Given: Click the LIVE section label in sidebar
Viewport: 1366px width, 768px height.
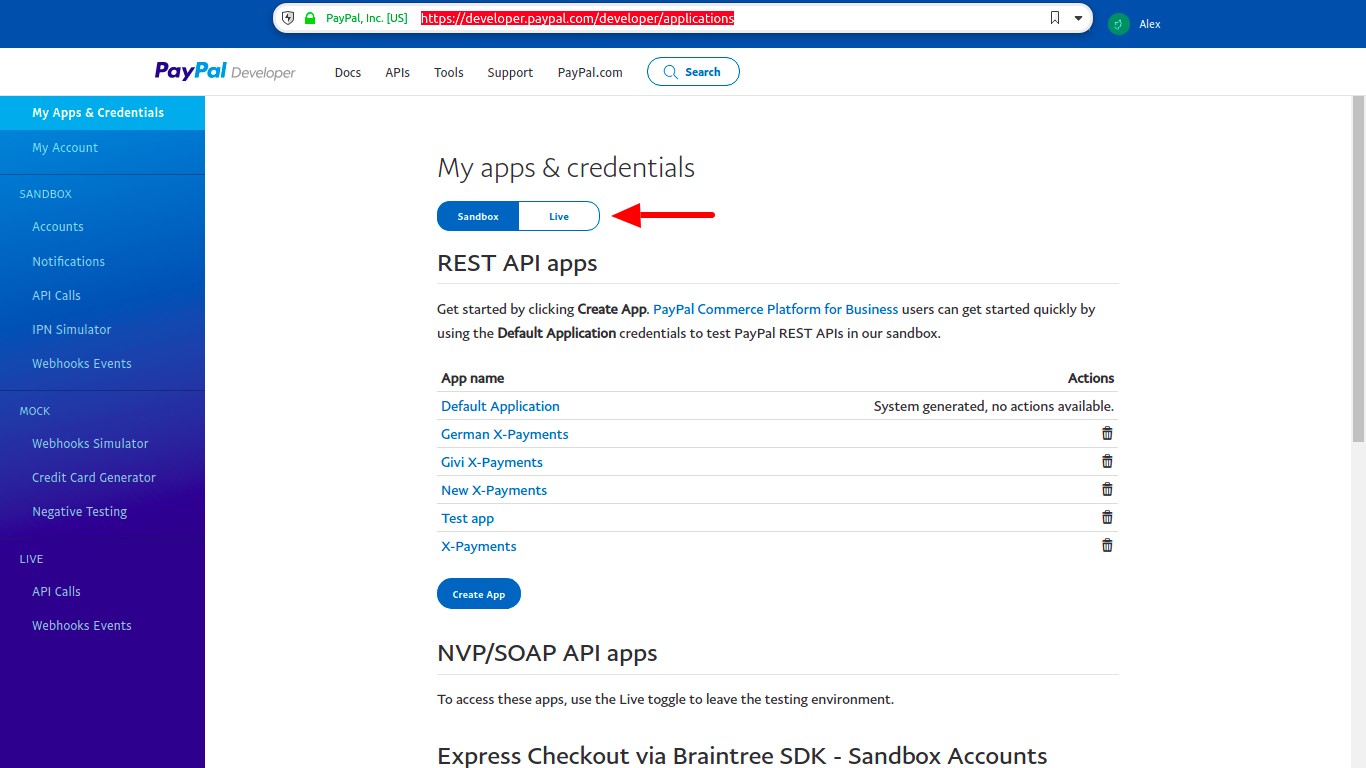Looking at the screenshot, I should click(32, 559).
